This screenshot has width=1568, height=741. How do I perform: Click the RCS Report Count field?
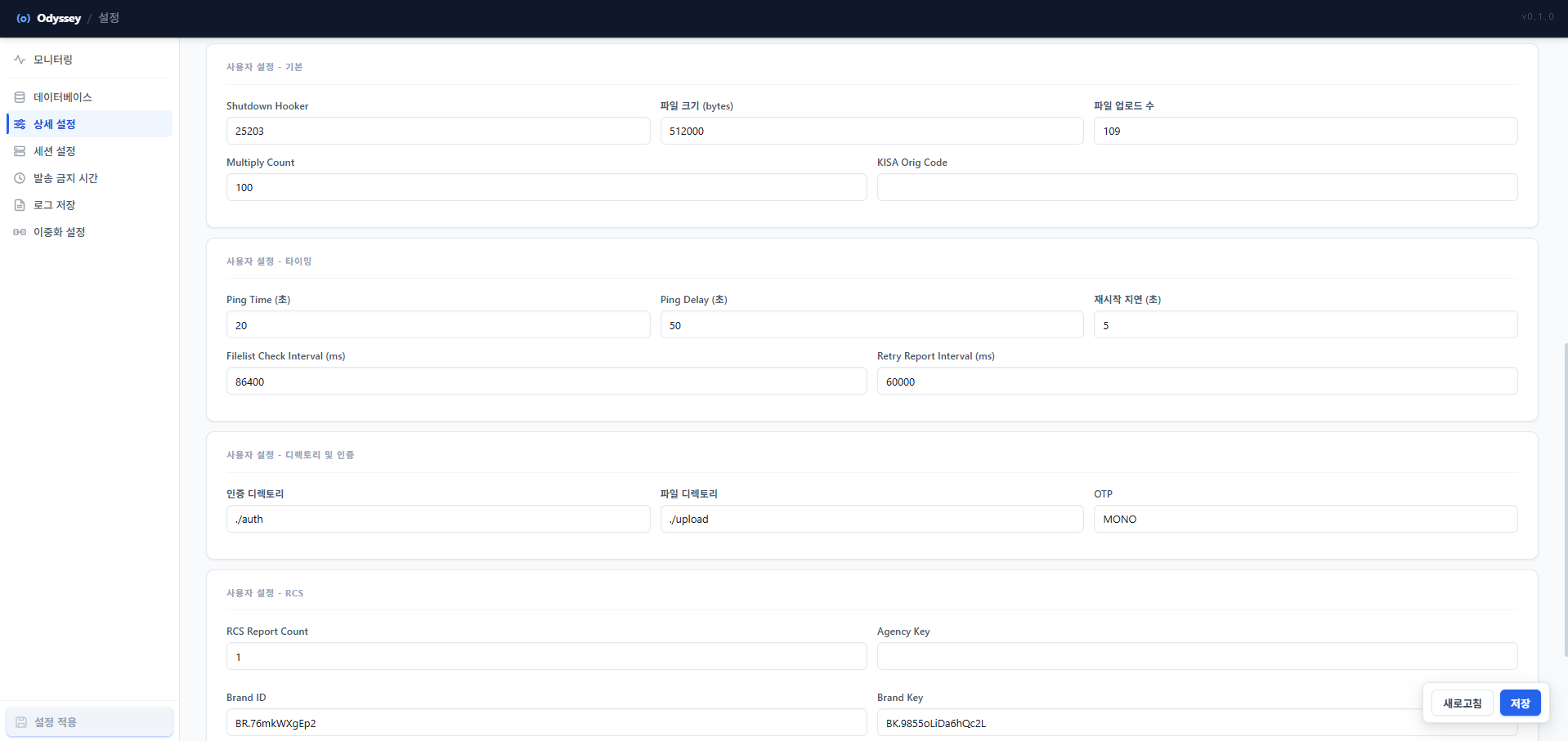tap(547, 657)
